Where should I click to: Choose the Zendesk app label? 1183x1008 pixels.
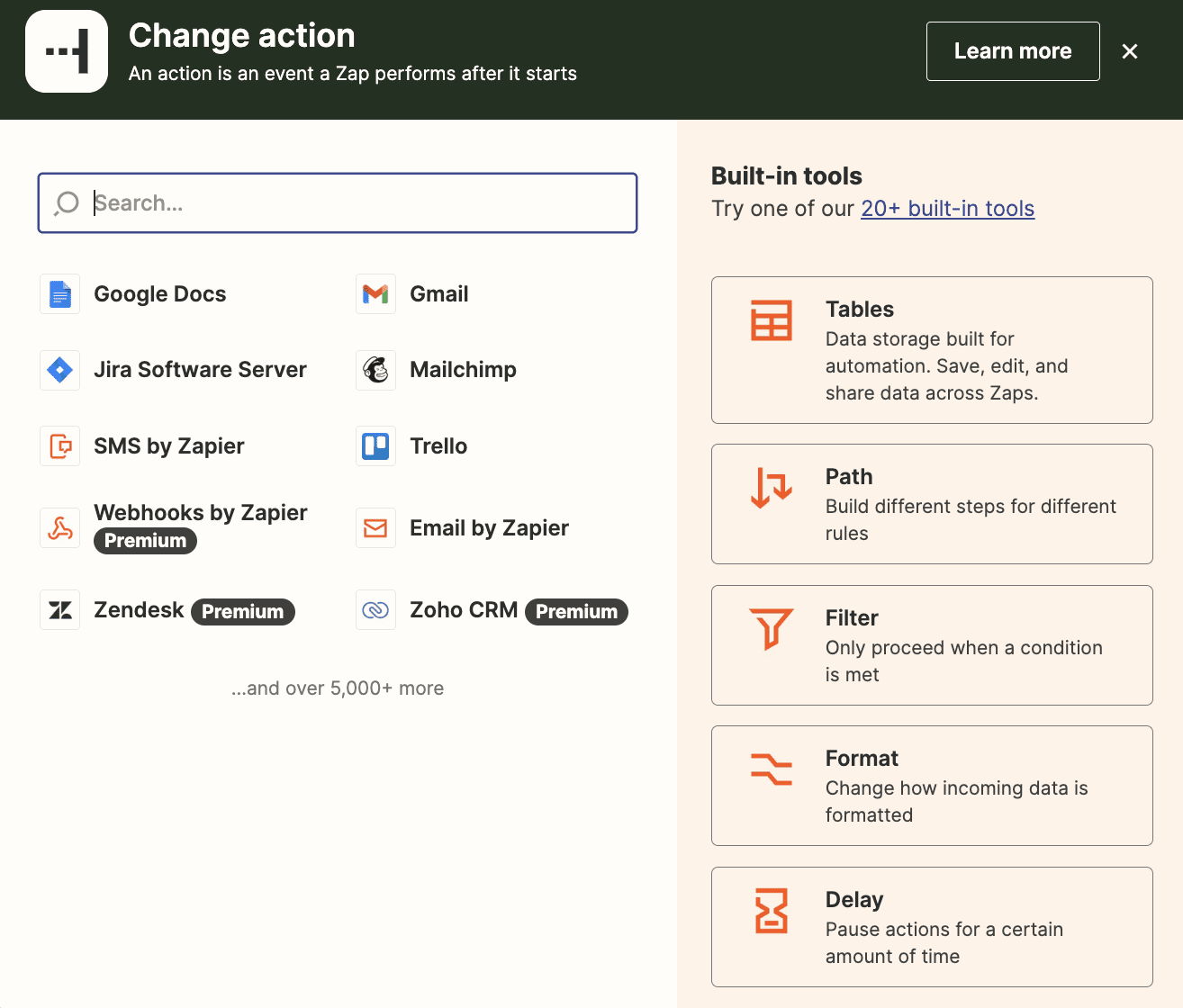pyautogui.click(x=139, y=610)
